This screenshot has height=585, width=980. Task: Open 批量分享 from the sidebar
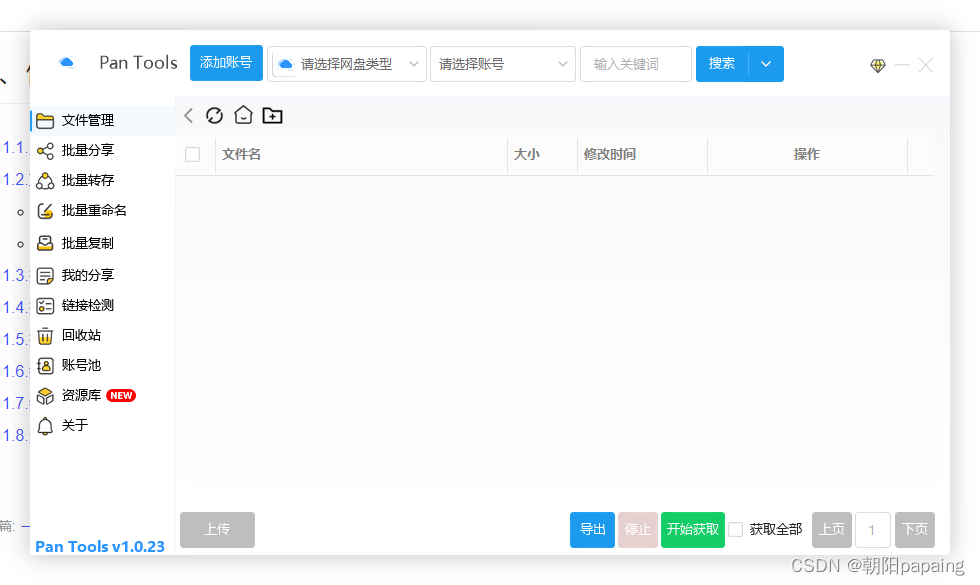103,150
